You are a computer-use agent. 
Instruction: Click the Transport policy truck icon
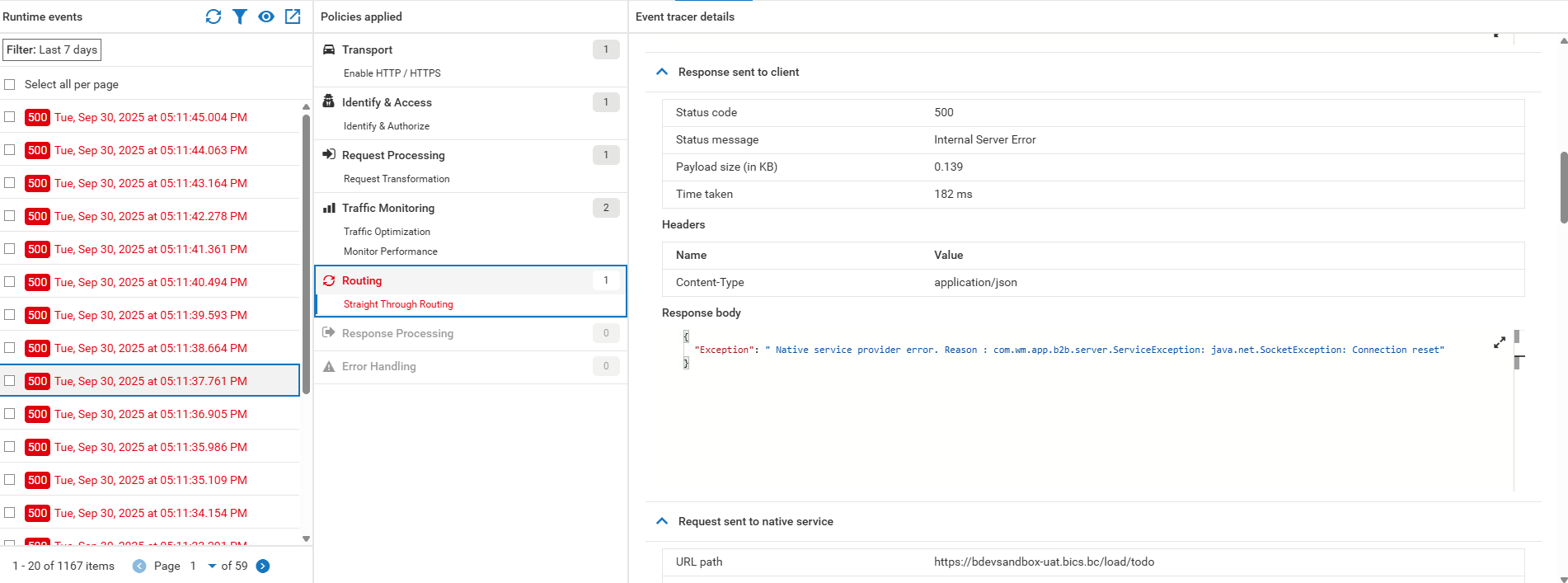[329, 49]
